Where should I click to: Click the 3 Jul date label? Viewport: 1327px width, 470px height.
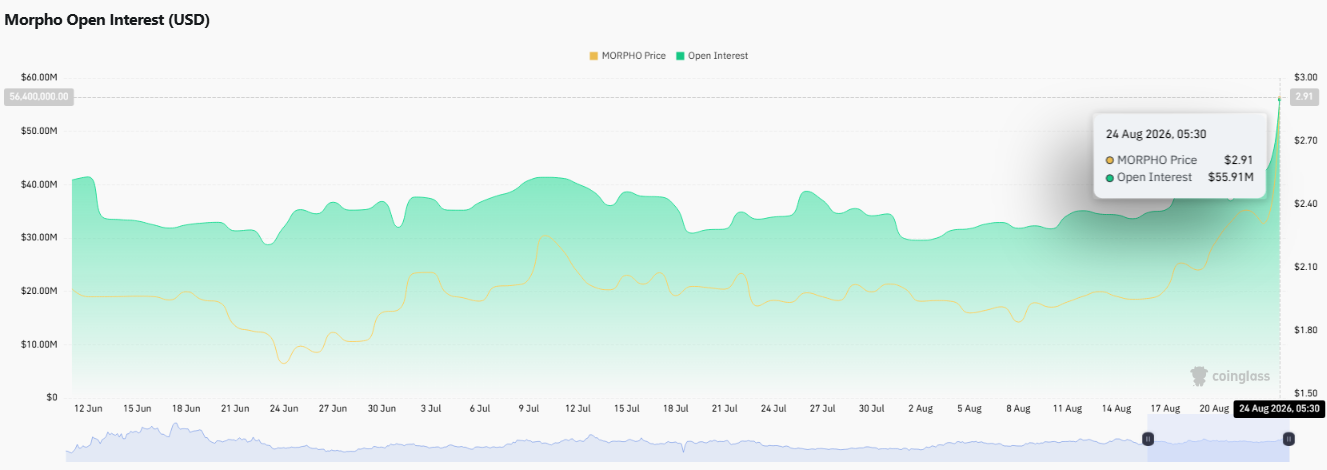coord(431,408)
